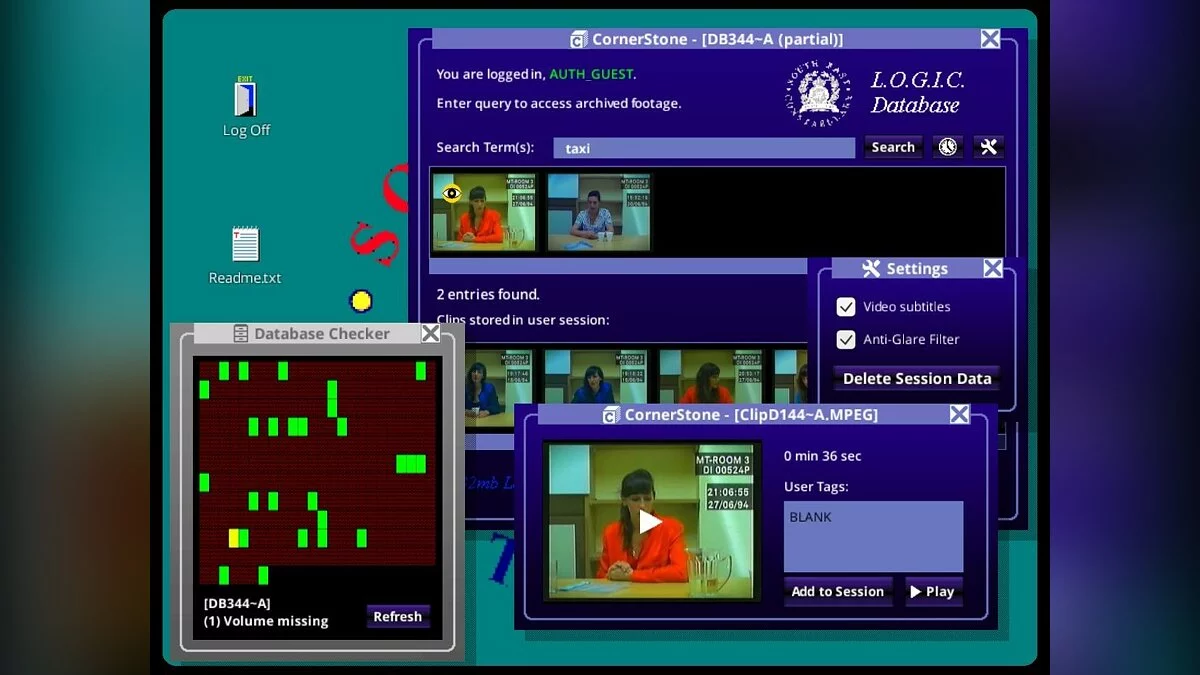Screen dimensions: 1200x675
Task: Click the Play button in the clip window
Action: click(x=934, y=591)
